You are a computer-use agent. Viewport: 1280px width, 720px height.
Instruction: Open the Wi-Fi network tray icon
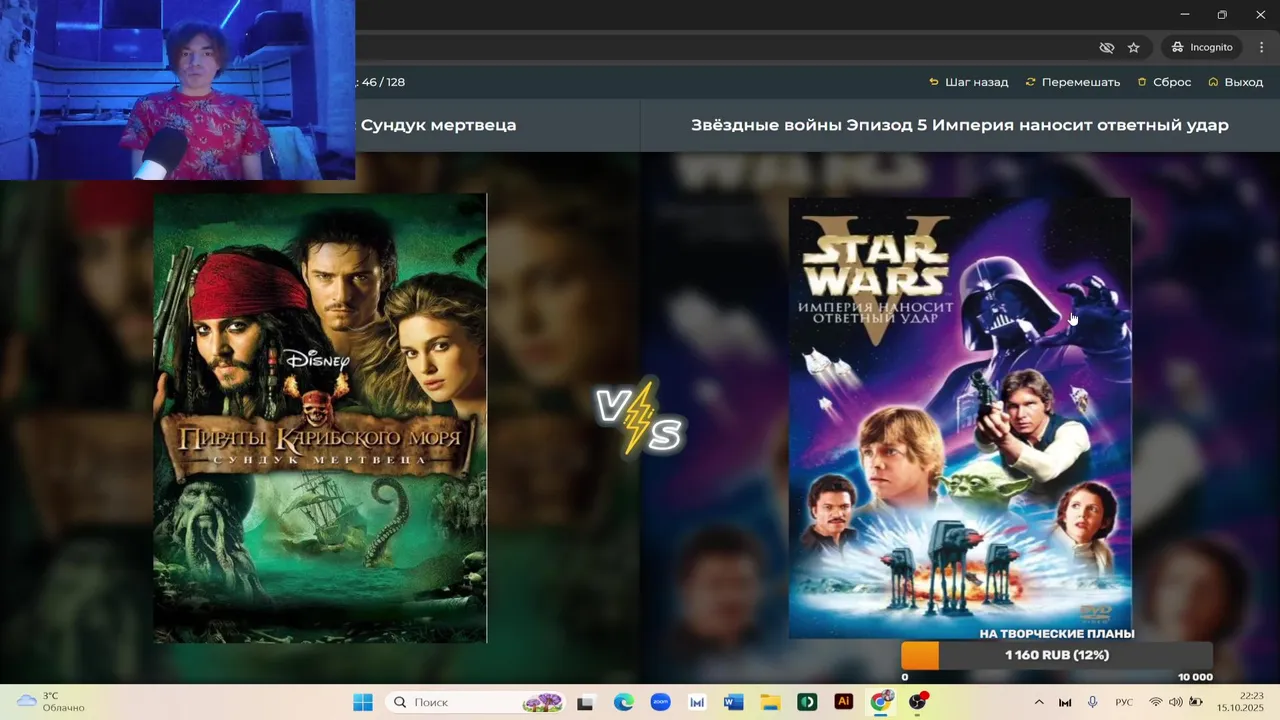(1156, 702)
